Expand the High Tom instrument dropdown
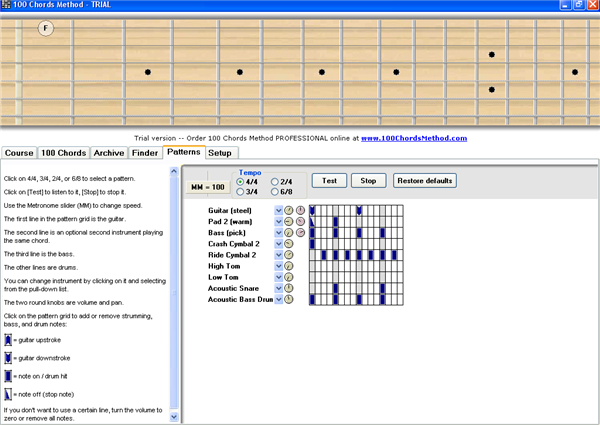Viewport: 600px width, 425px height. pyautogui.click(x=278, y=265)
